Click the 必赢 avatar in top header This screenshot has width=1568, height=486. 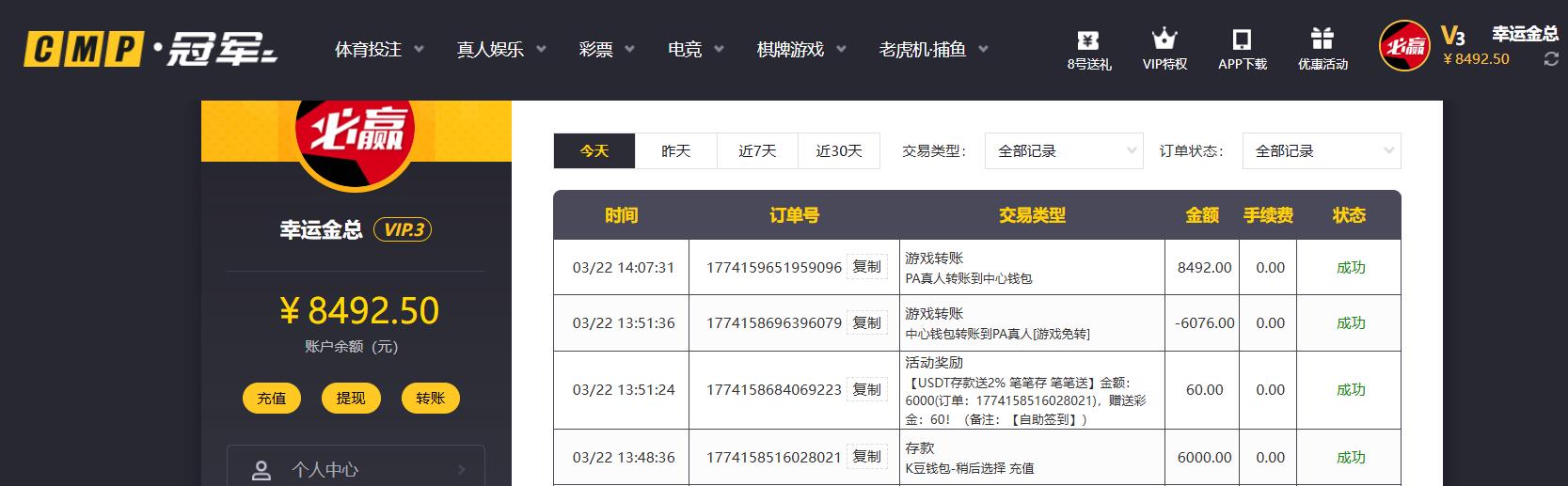(1403, 46)
